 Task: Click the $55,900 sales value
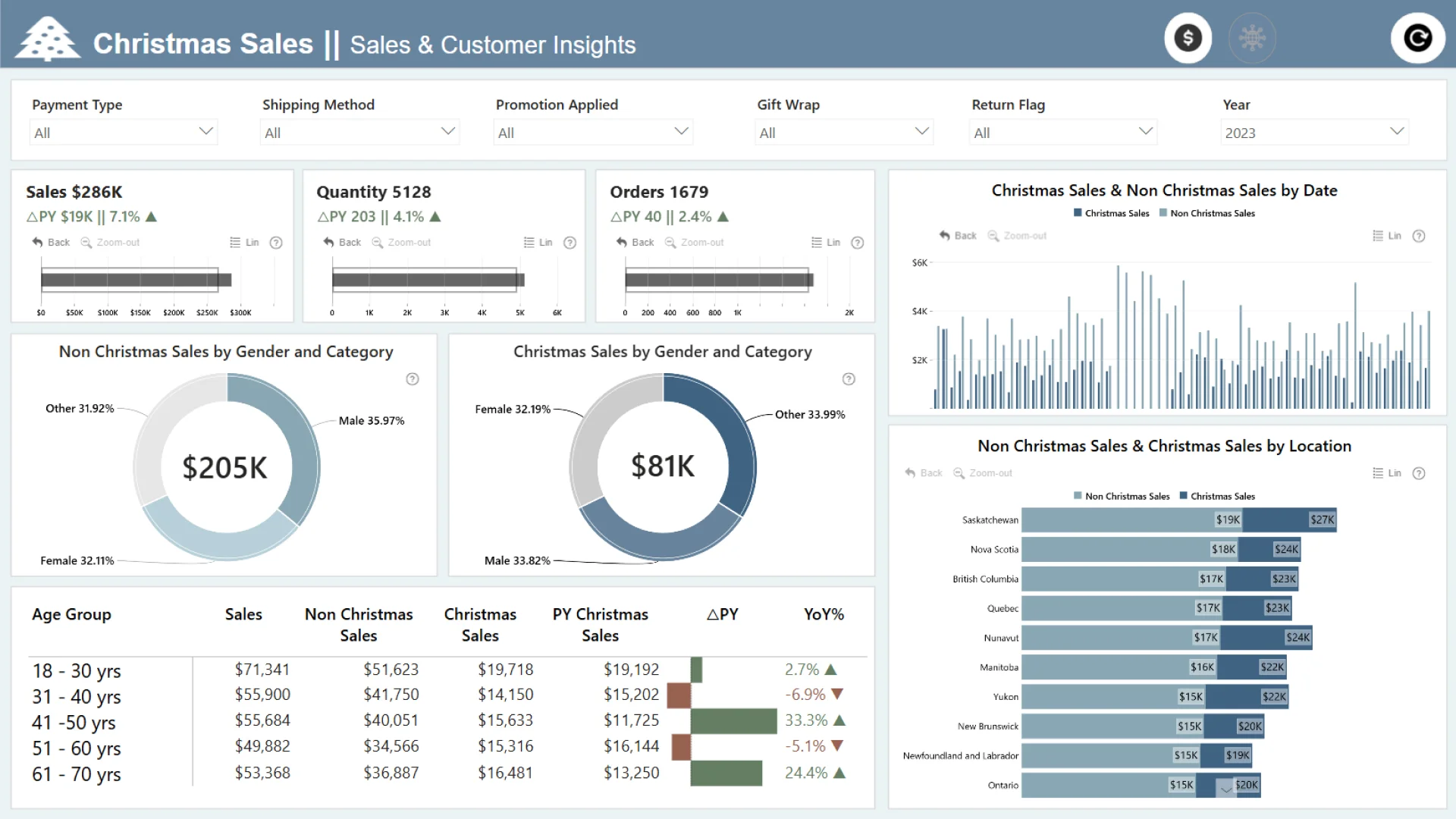(262, 695)
